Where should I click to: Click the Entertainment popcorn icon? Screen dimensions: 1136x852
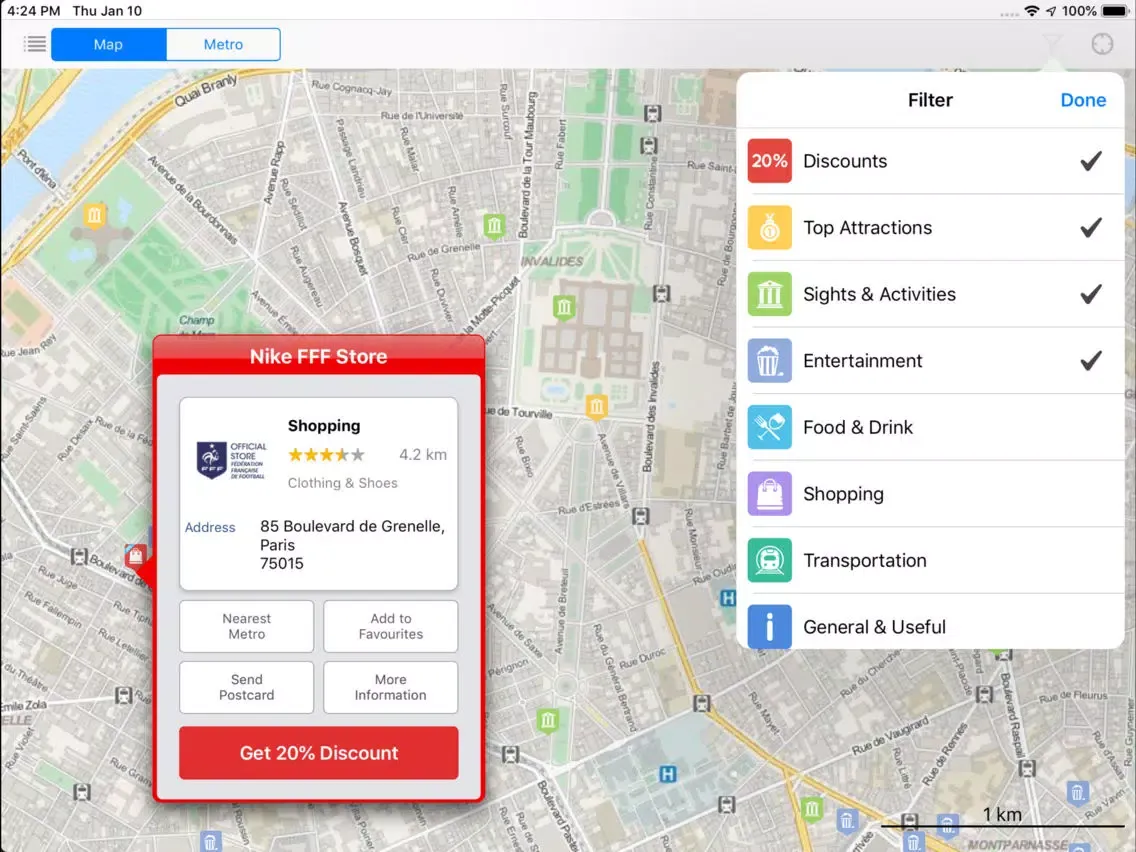point(769,361)
